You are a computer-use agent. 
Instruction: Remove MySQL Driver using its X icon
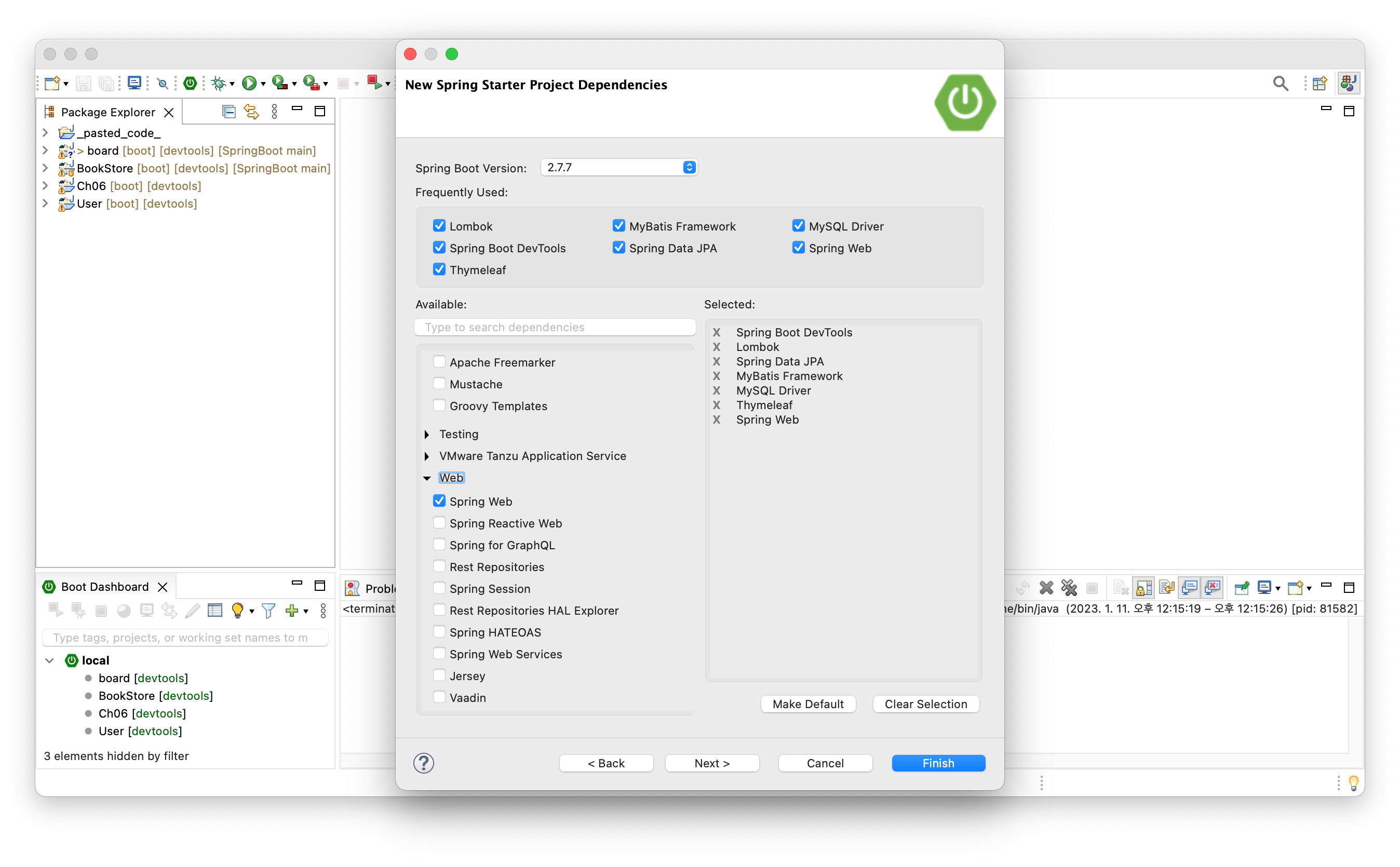coord(716,390)
